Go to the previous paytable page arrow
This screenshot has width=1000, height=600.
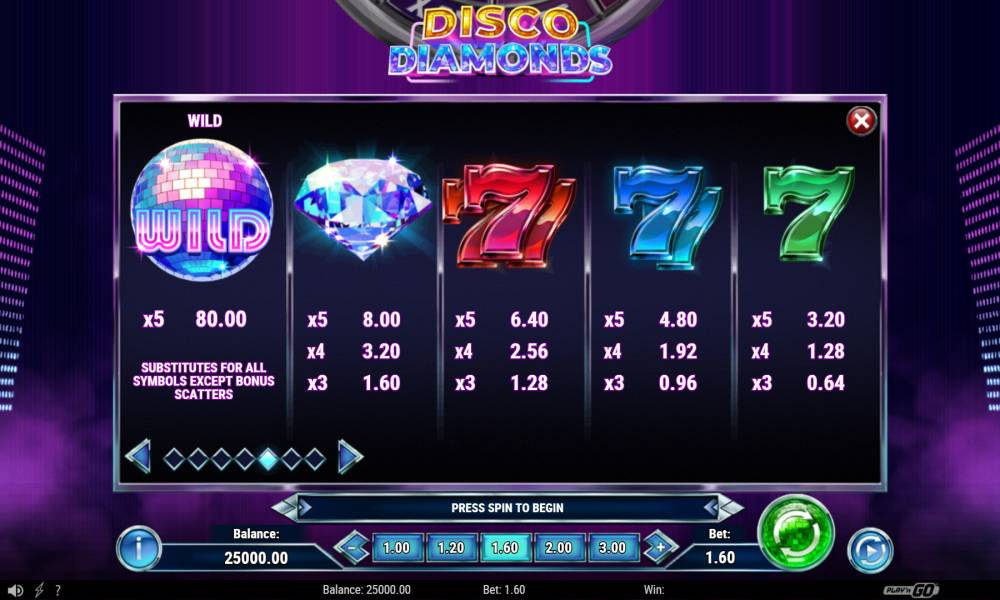point(138,457)
